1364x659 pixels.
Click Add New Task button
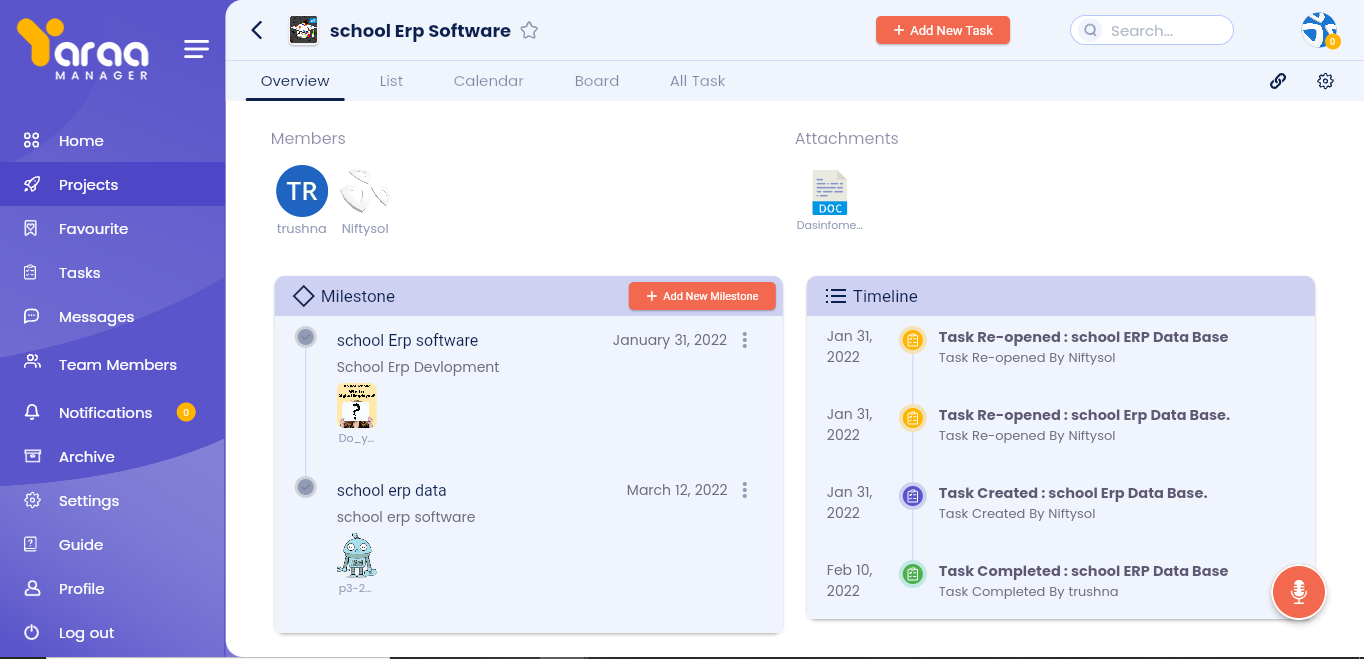point(942,30)
